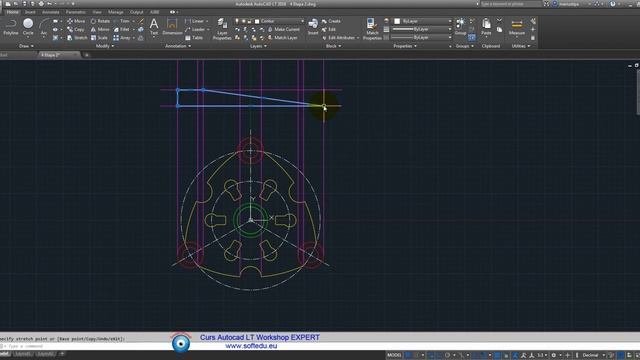Click new drawing tab plus button
Image resolution: width=640 pixels, height=360 pixels.
pyautogui.click(x=86, y=55)
